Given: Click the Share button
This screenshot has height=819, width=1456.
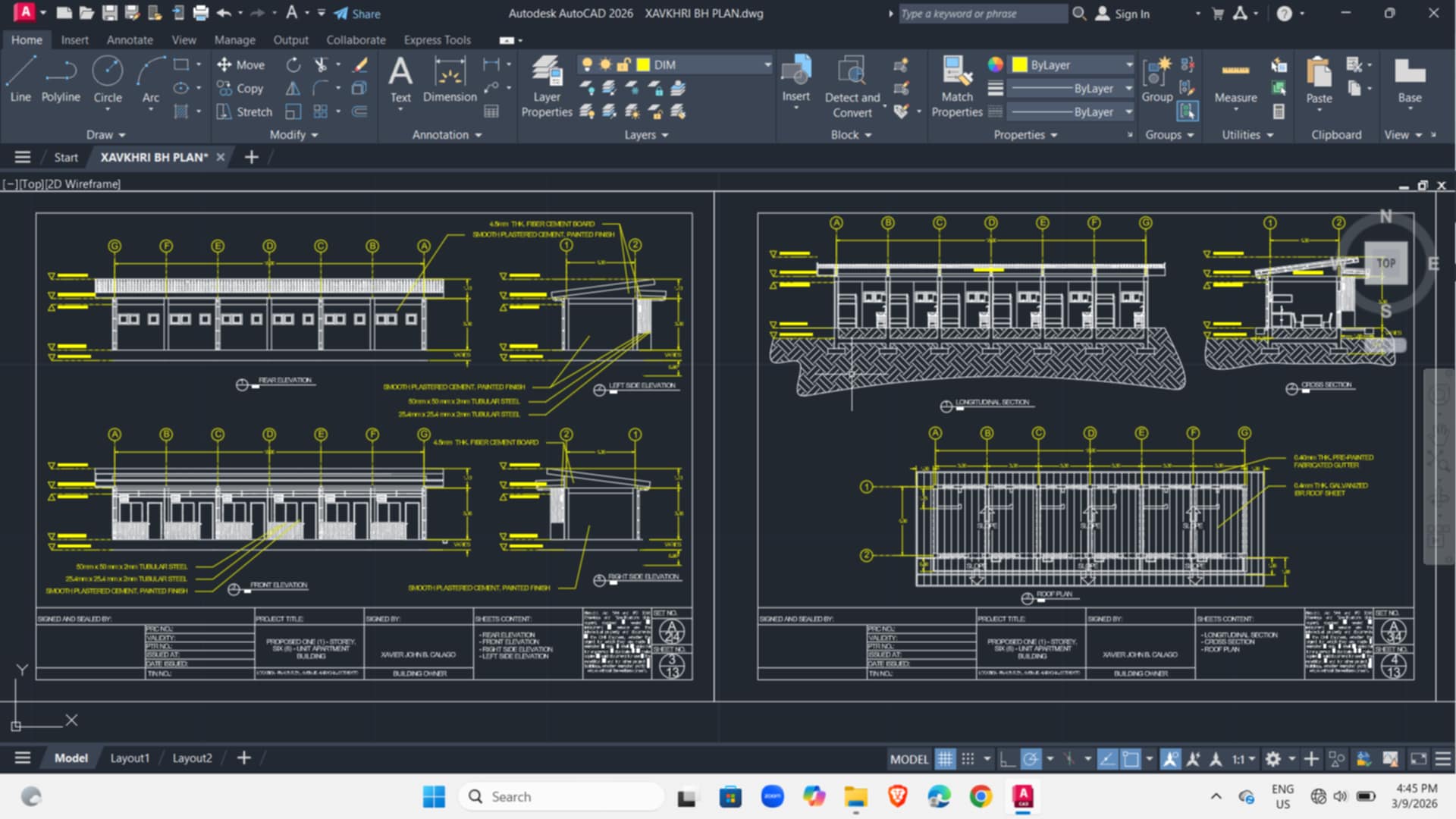Looking at the screenshot, I should pyautogui.click(x=357, y=14).
